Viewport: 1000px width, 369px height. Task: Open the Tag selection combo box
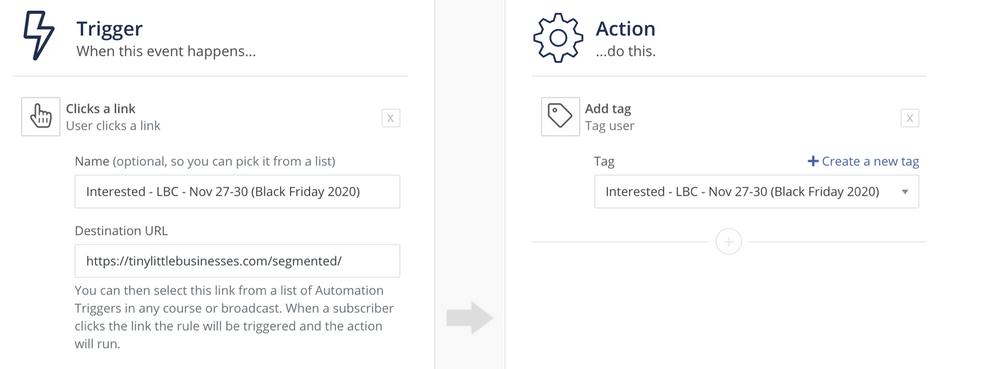point(756,192)
